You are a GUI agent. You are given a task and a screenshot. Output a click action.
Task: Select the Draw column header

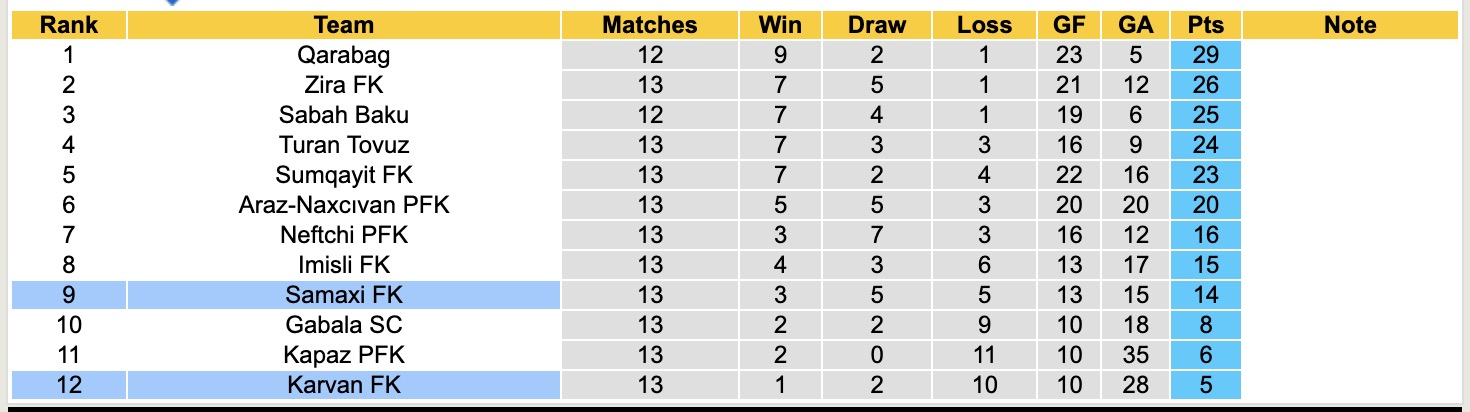877,26
